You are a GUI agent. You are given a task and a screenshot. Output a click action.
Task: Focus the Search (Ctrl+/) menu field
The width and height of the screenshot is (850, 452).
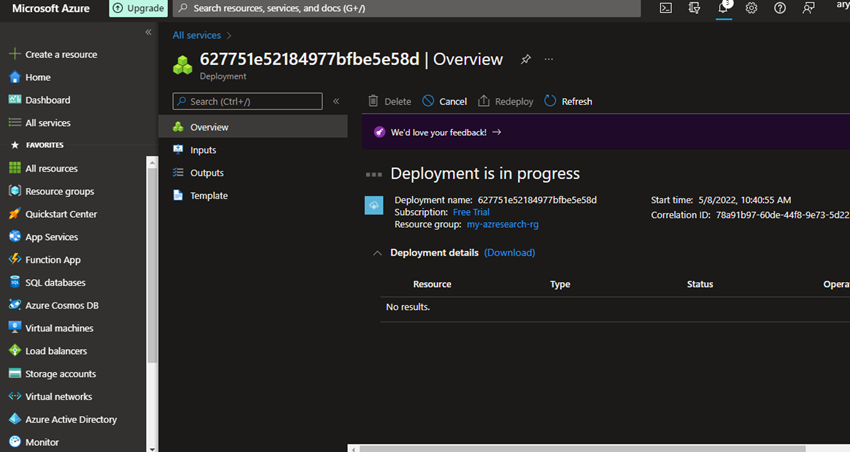tap(247, 101)
